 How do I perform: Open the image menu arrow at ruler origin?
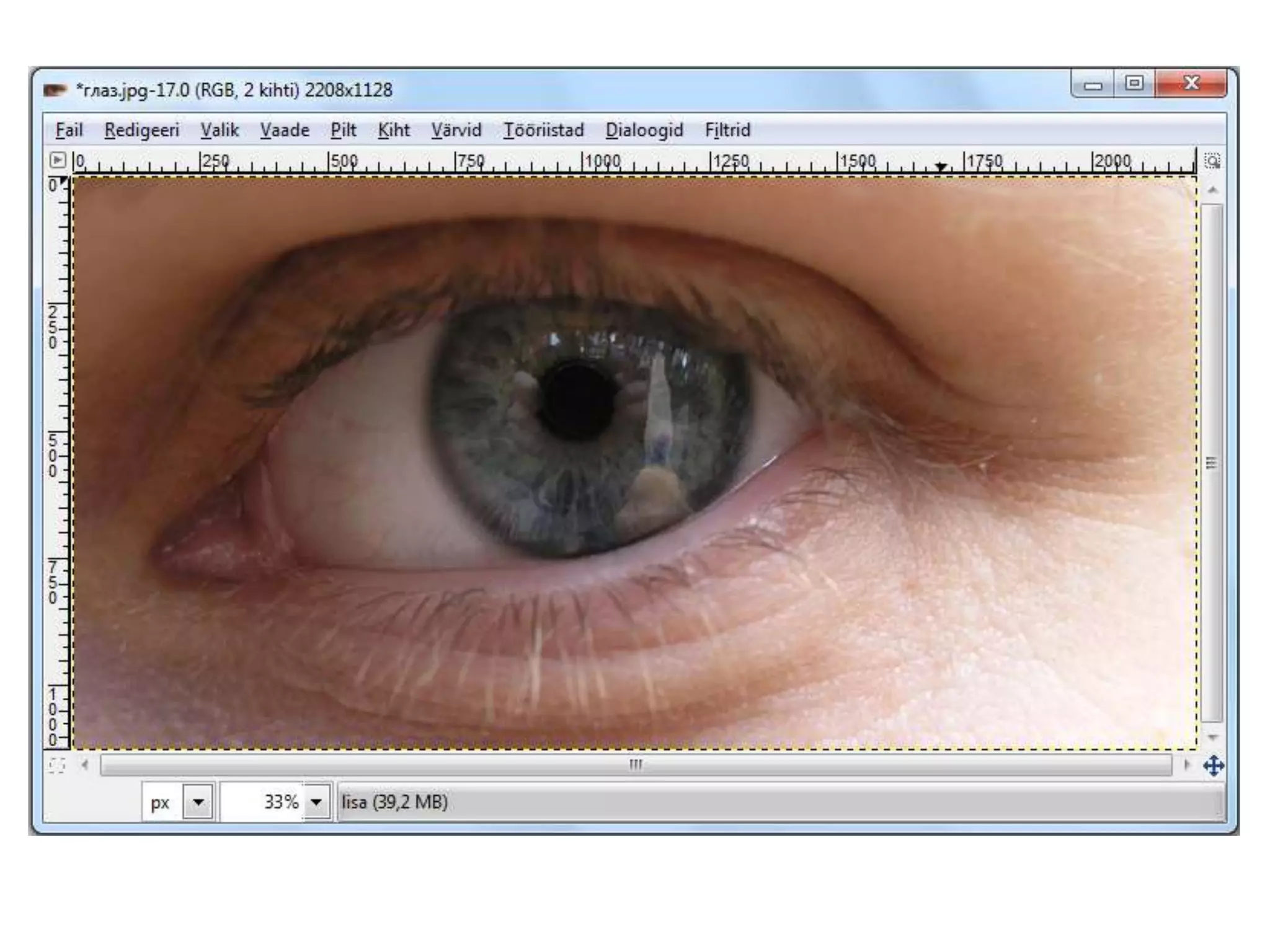[x=57, y=161]
